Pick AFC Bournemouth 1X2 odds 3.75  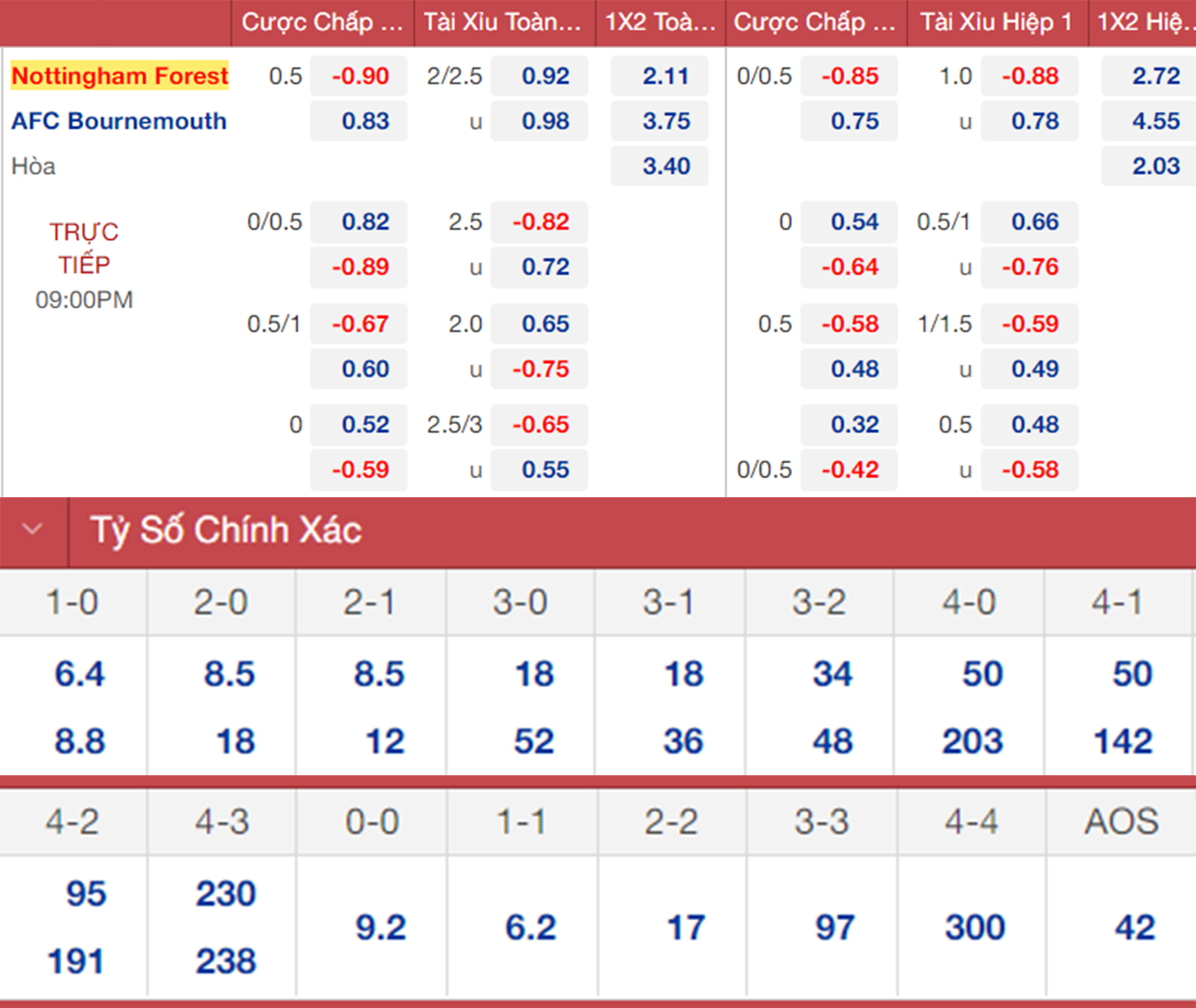click(x=665, y=121)
